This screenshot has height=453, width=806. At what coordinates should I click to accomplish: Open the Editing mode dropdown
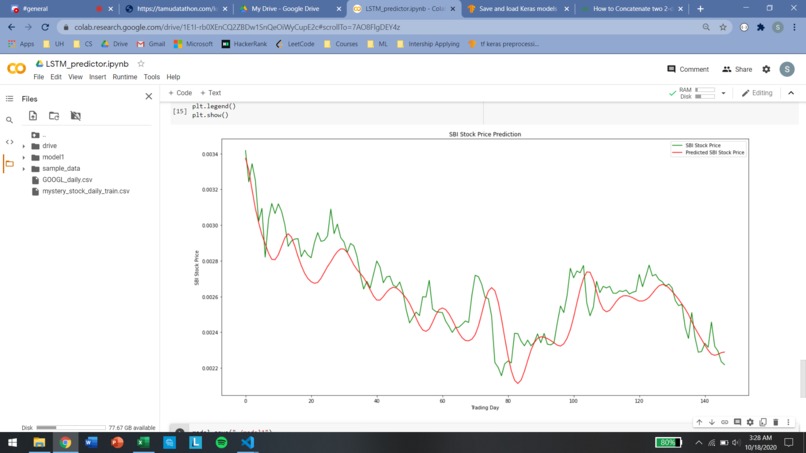pyautogui.click(x=757, y=93)
